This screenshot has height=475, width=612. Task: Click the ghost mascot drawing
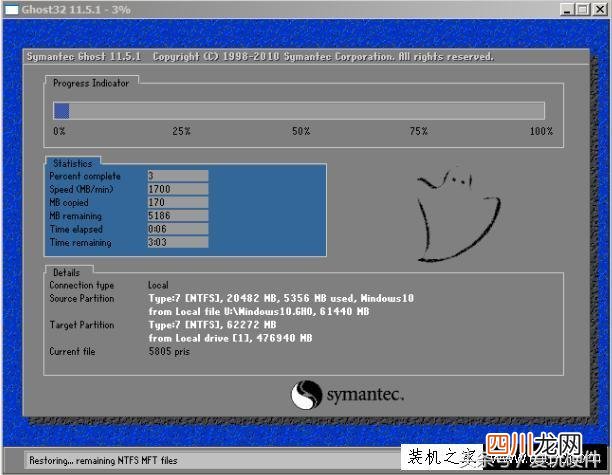(x=458, y=214)
